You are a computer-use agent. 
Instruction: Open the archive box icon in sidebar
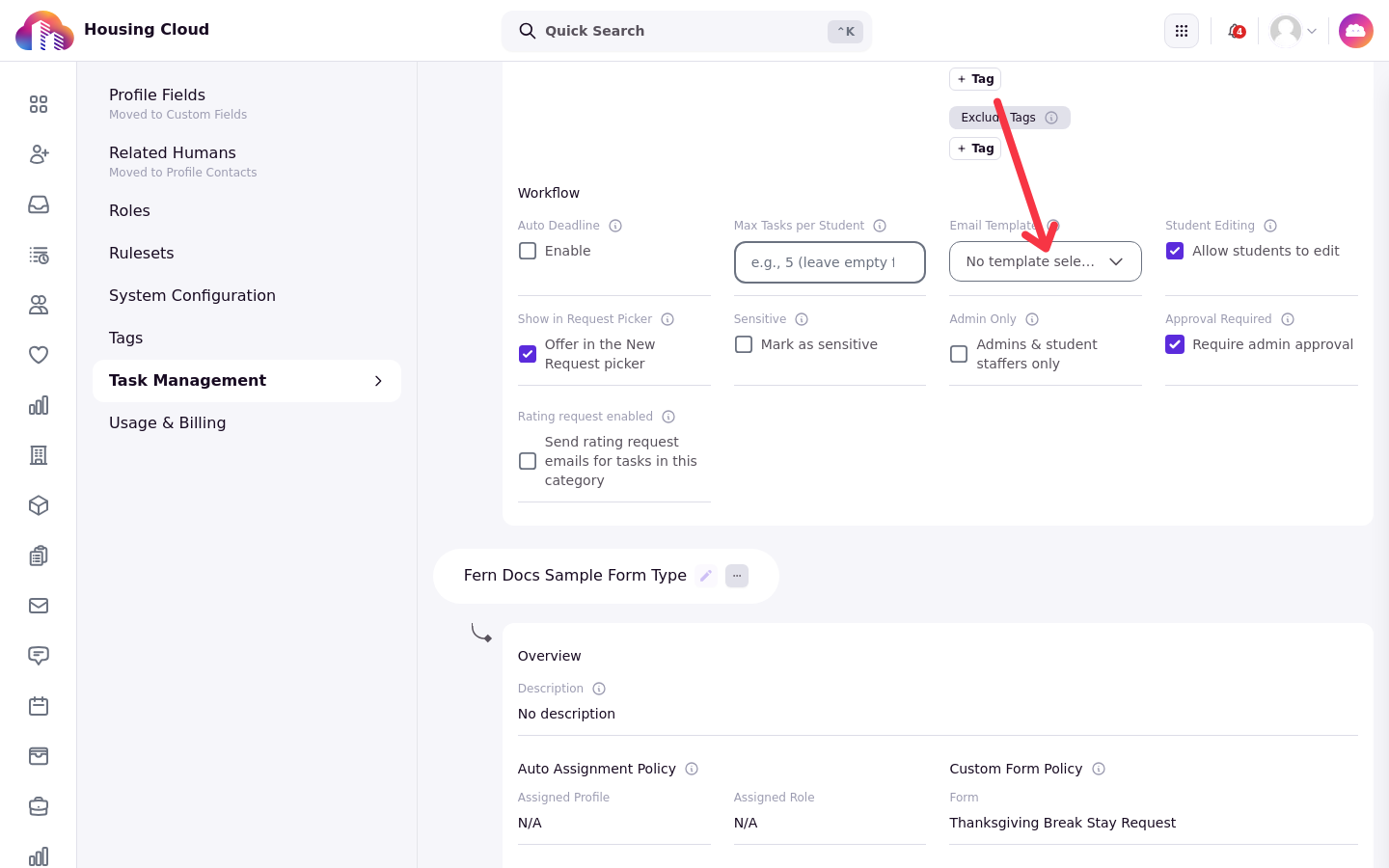click(39, 756)
